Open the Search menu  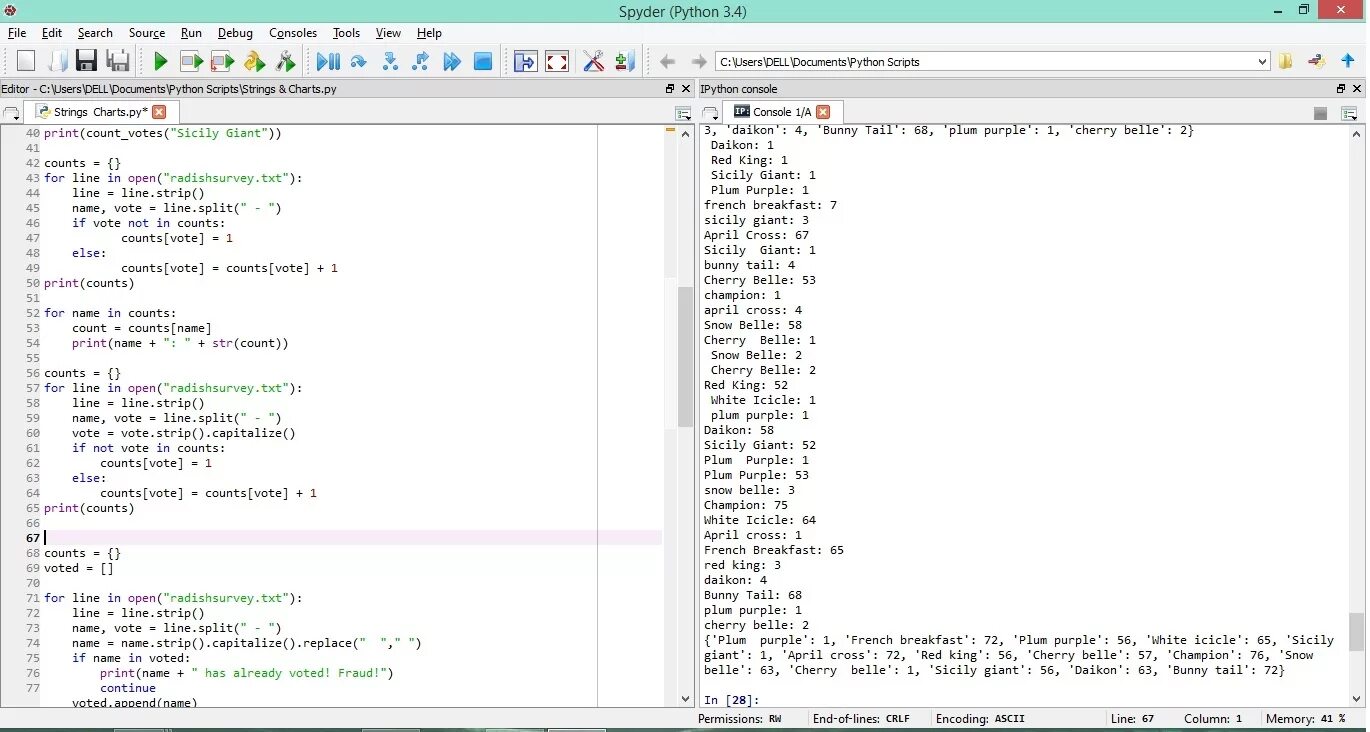(x=95, y=33)
